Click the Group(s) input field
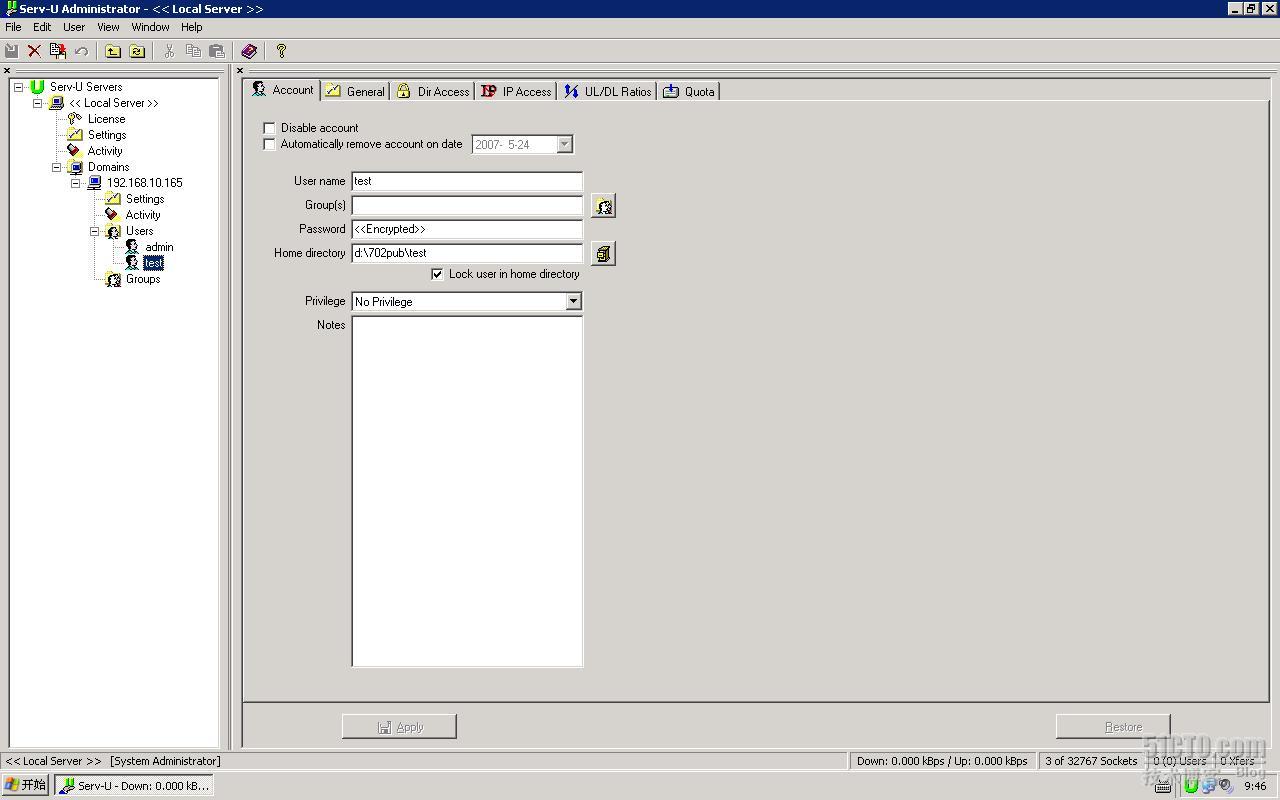Viewport: 1280px width, 800px height. click(x=467, y=205)
